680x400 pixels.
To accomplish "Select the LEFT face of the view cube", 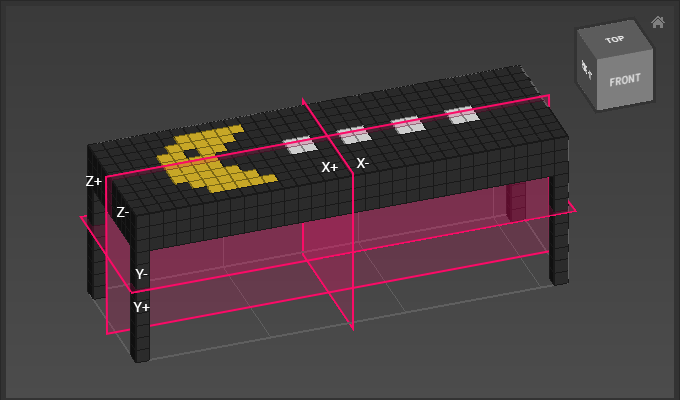I will point(587,70).
